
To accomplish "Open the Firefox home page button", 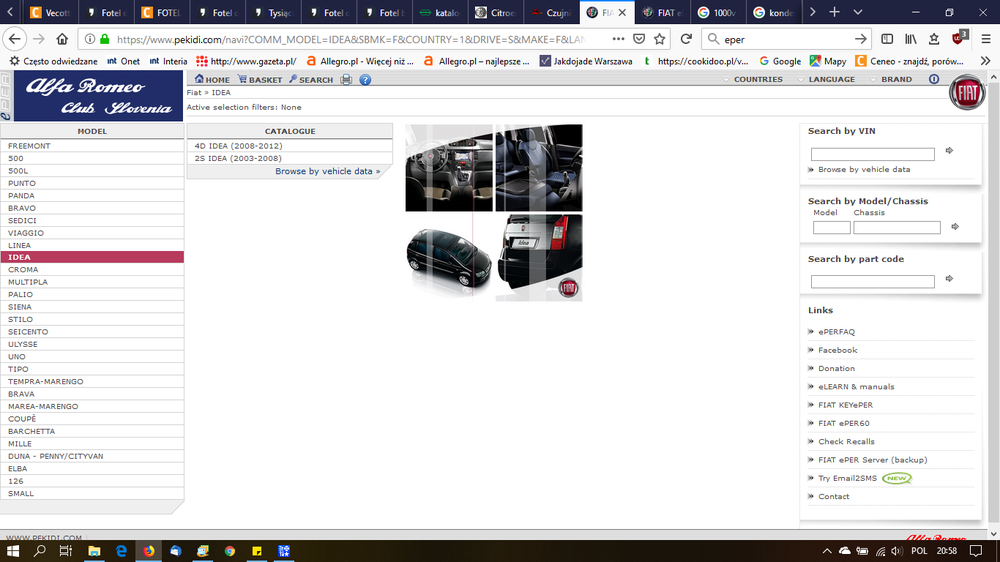I will 62,39.
